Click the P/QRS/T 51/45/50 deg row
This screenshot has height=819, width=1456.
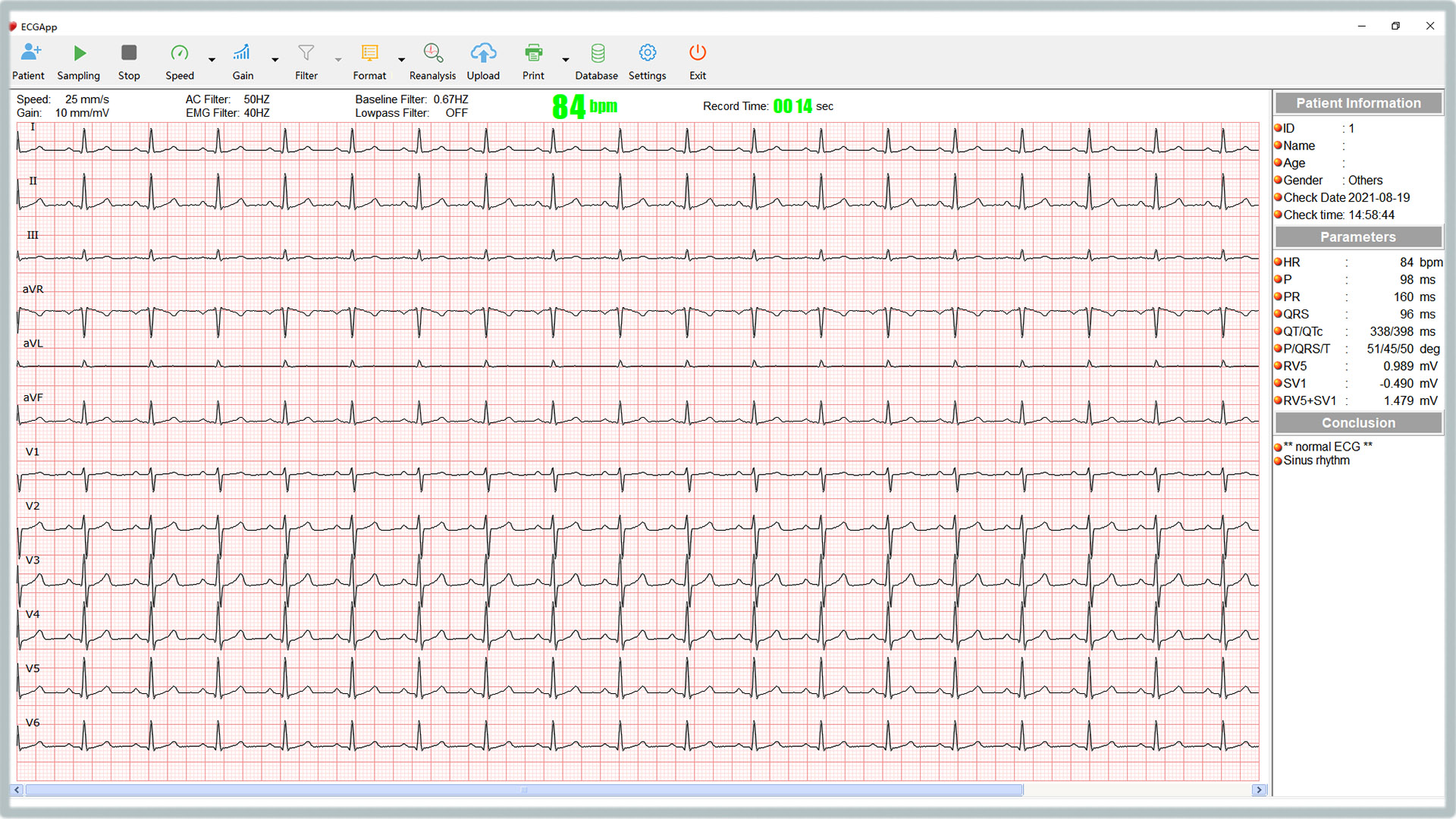coord(1358,349)
